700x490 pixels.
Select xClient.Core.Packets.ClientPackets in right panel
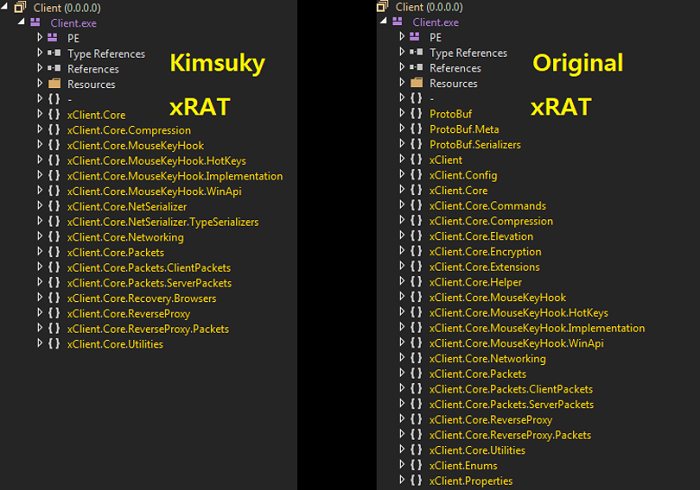511,389
